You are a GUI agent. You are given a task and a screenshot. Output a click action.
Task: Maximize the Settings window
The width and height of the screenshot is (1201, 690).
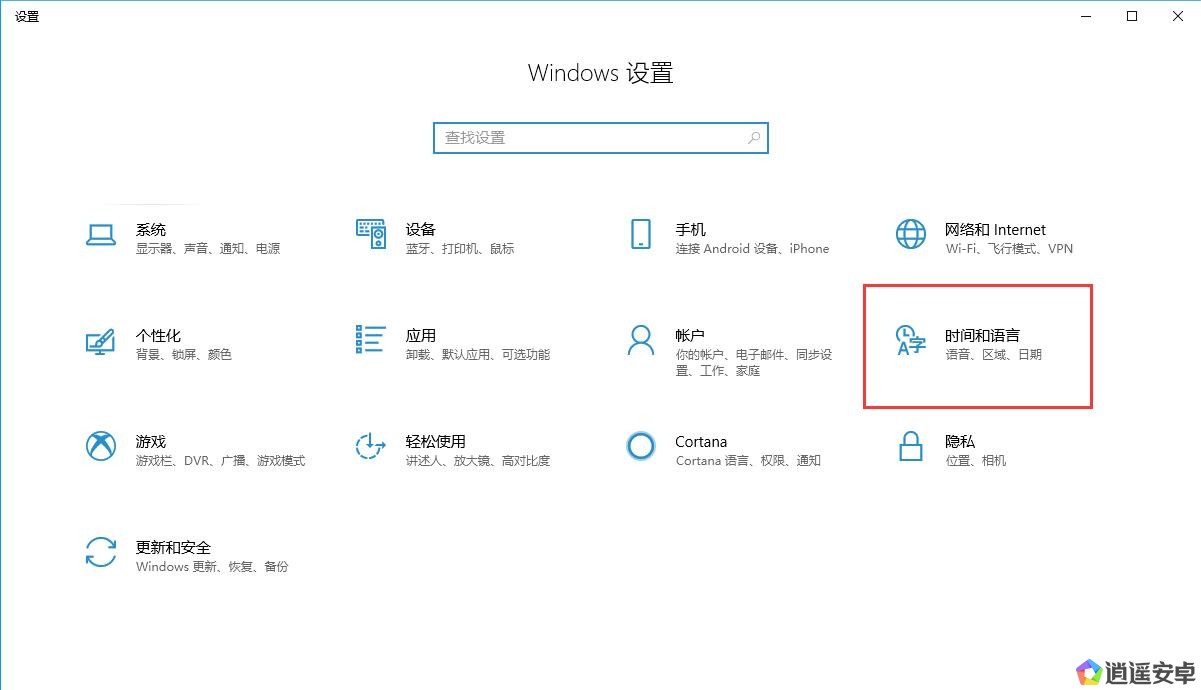pos(1132,16)
